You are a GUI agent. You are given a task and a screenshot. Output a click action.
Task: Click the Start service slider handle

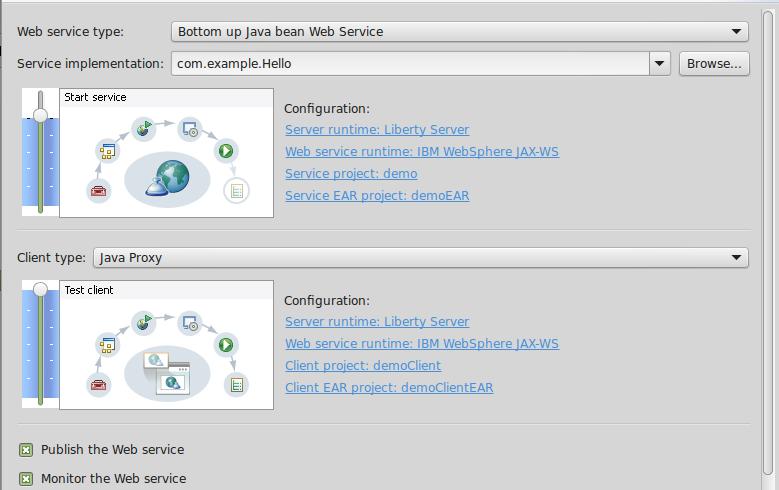point(40,115)
